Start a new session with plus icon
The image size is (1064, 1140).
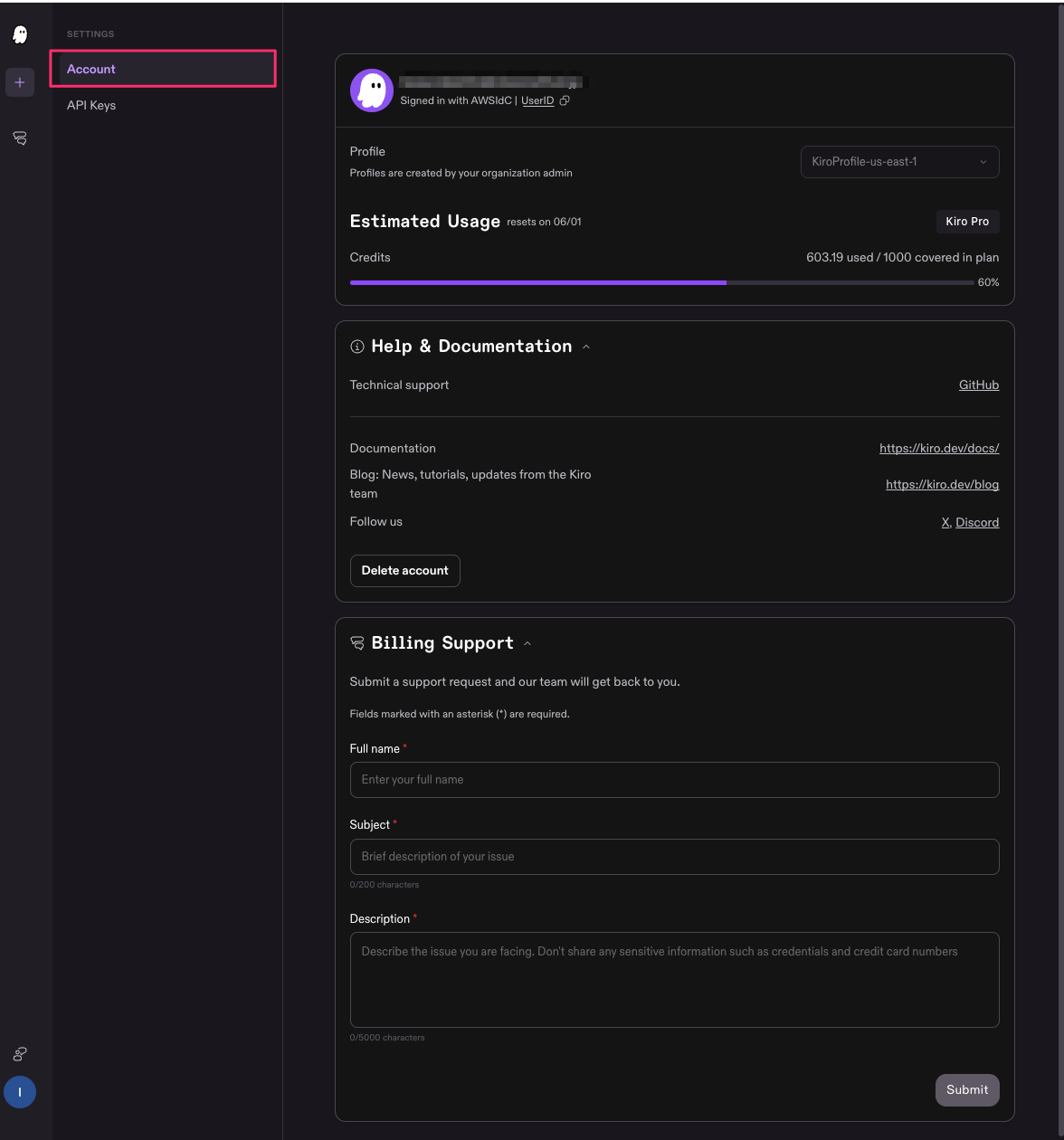click(x=20, y=82)
